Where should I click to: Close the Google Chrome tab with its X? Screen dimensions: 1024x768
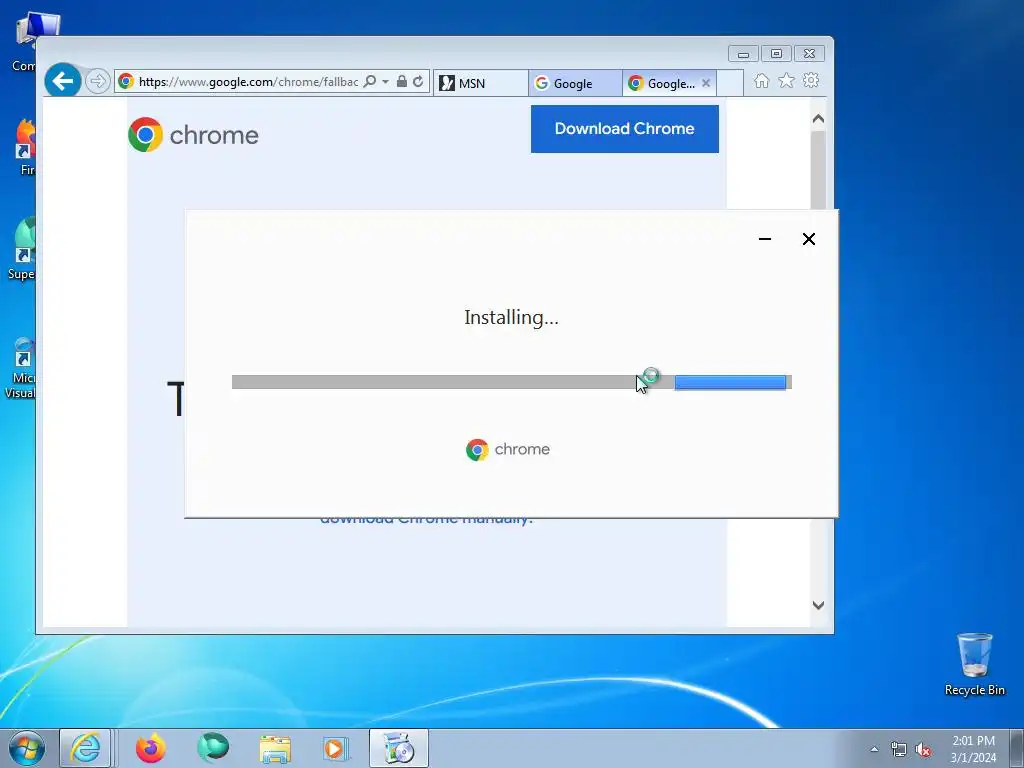[x=706, y=83]
